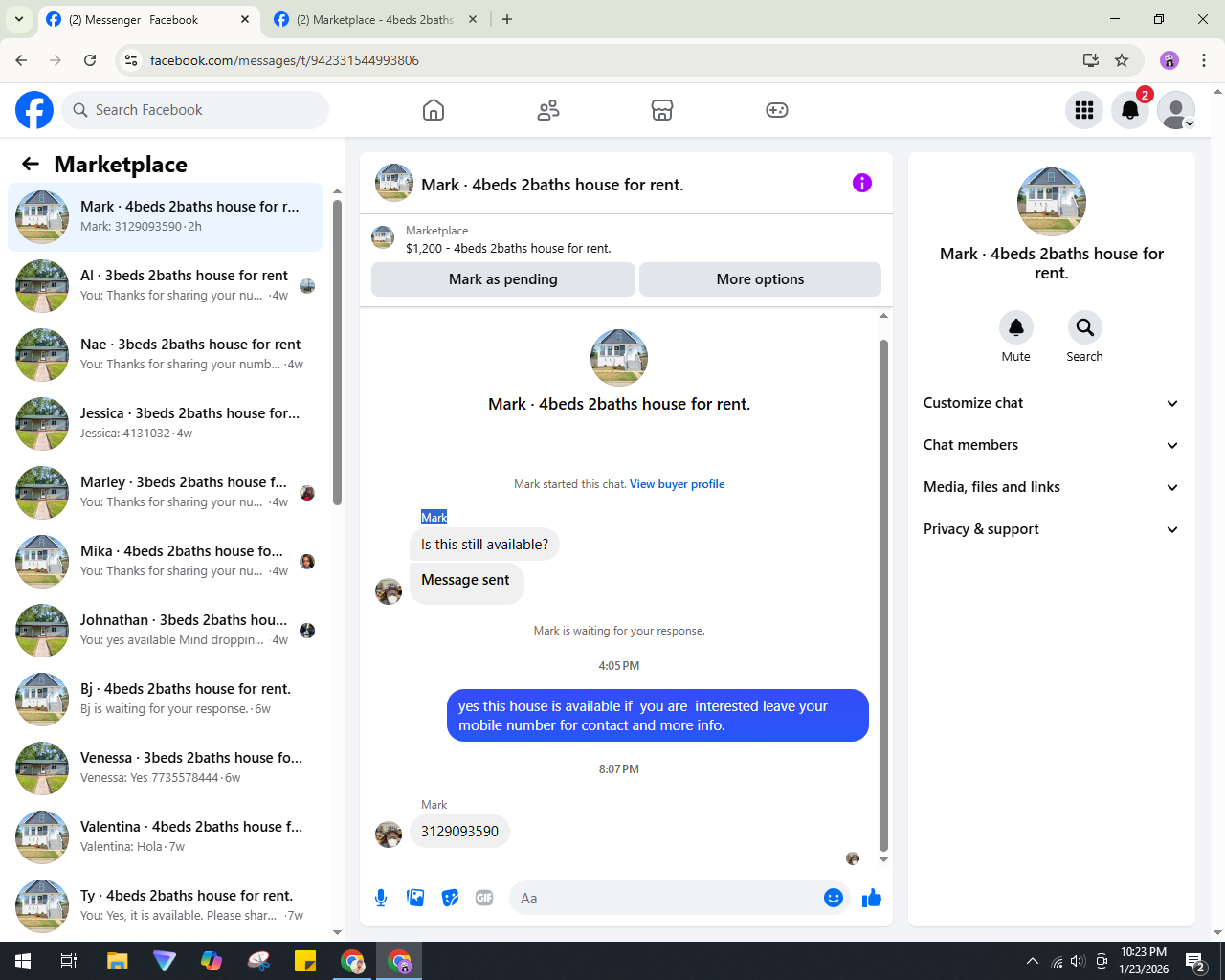Send a thumbs up like
Screen dimensions: 1225x980
click(872, 898)
